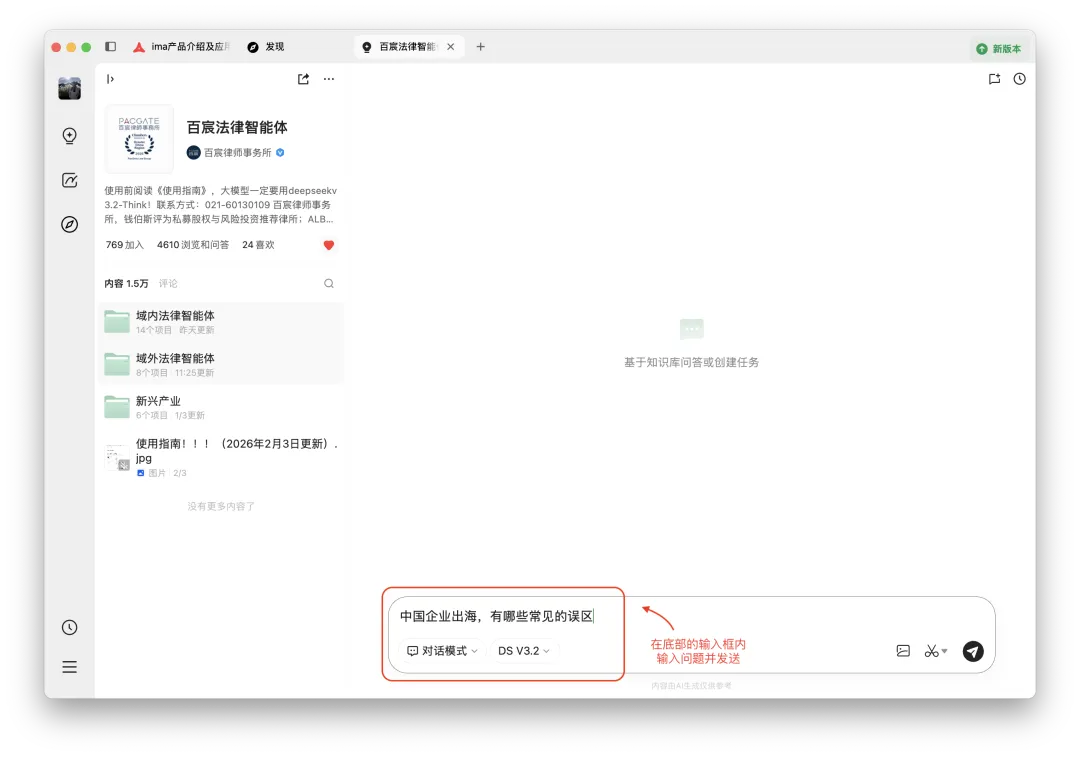The image size is (1080, 757).
Task: Click the 24 喜欢 count
Action: (258, 245)
